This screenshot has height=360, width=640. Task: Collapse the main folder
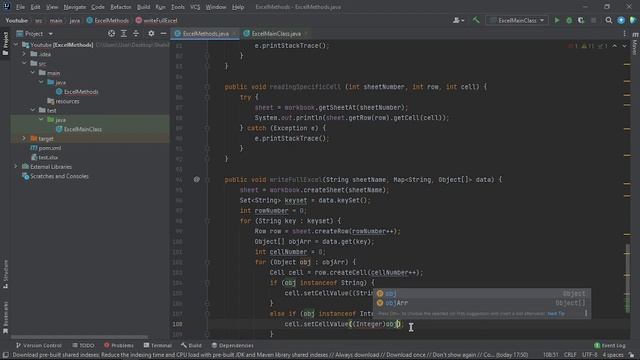[33, 73]
